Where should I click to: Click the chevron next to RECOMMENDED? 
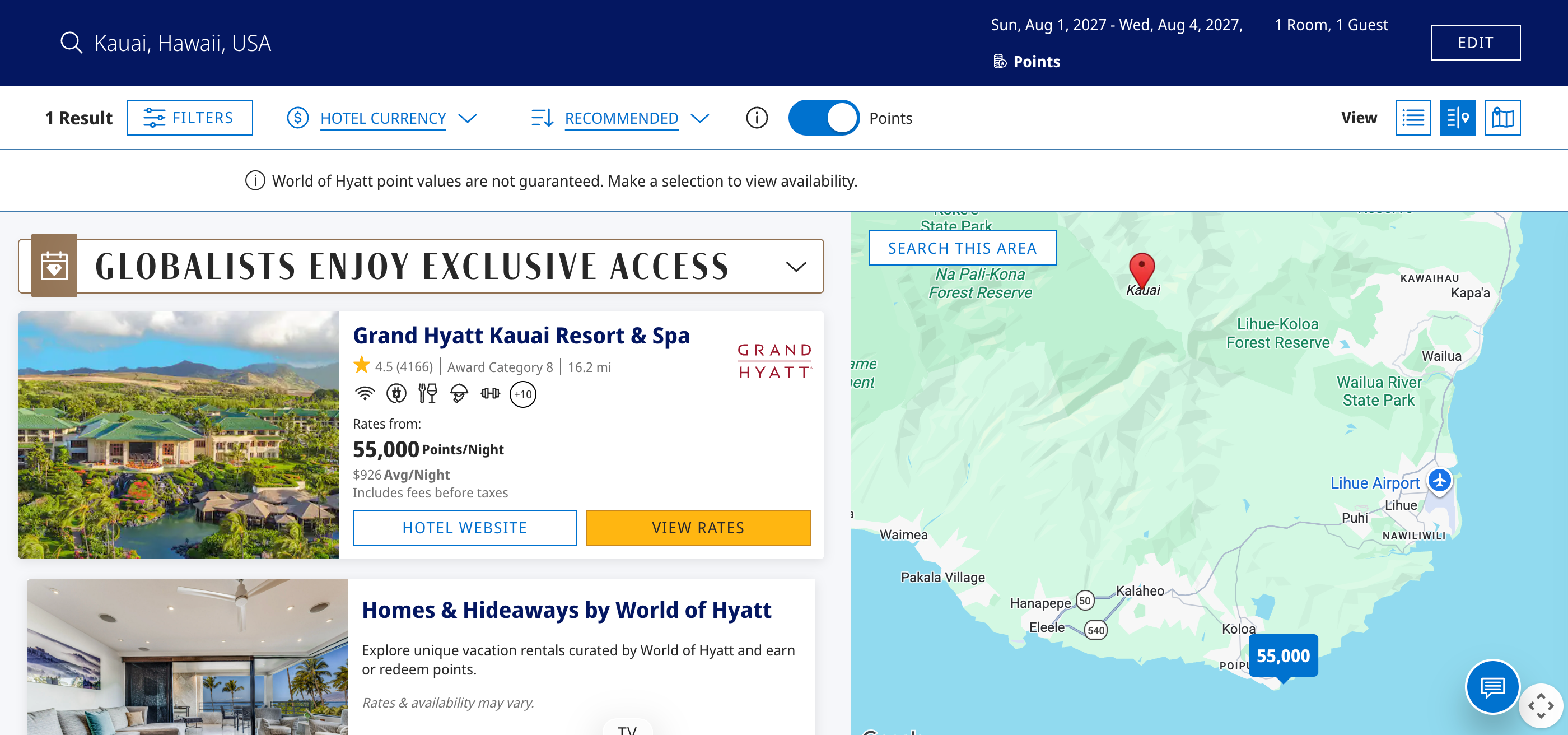point(700,118)
